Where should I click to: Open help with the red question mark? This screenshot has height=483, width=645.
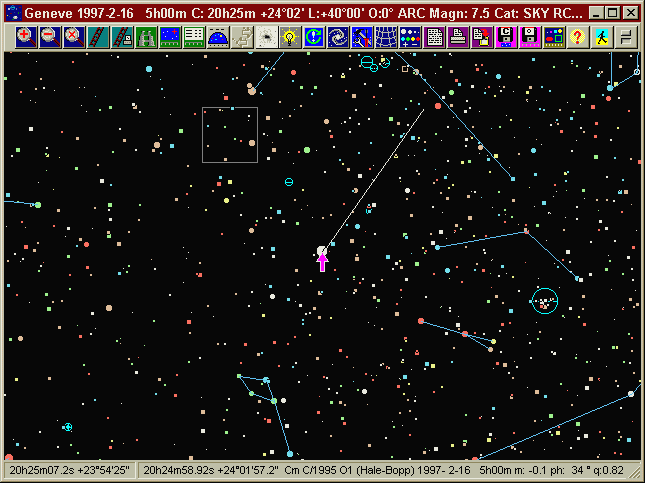(x=578, y=37)
